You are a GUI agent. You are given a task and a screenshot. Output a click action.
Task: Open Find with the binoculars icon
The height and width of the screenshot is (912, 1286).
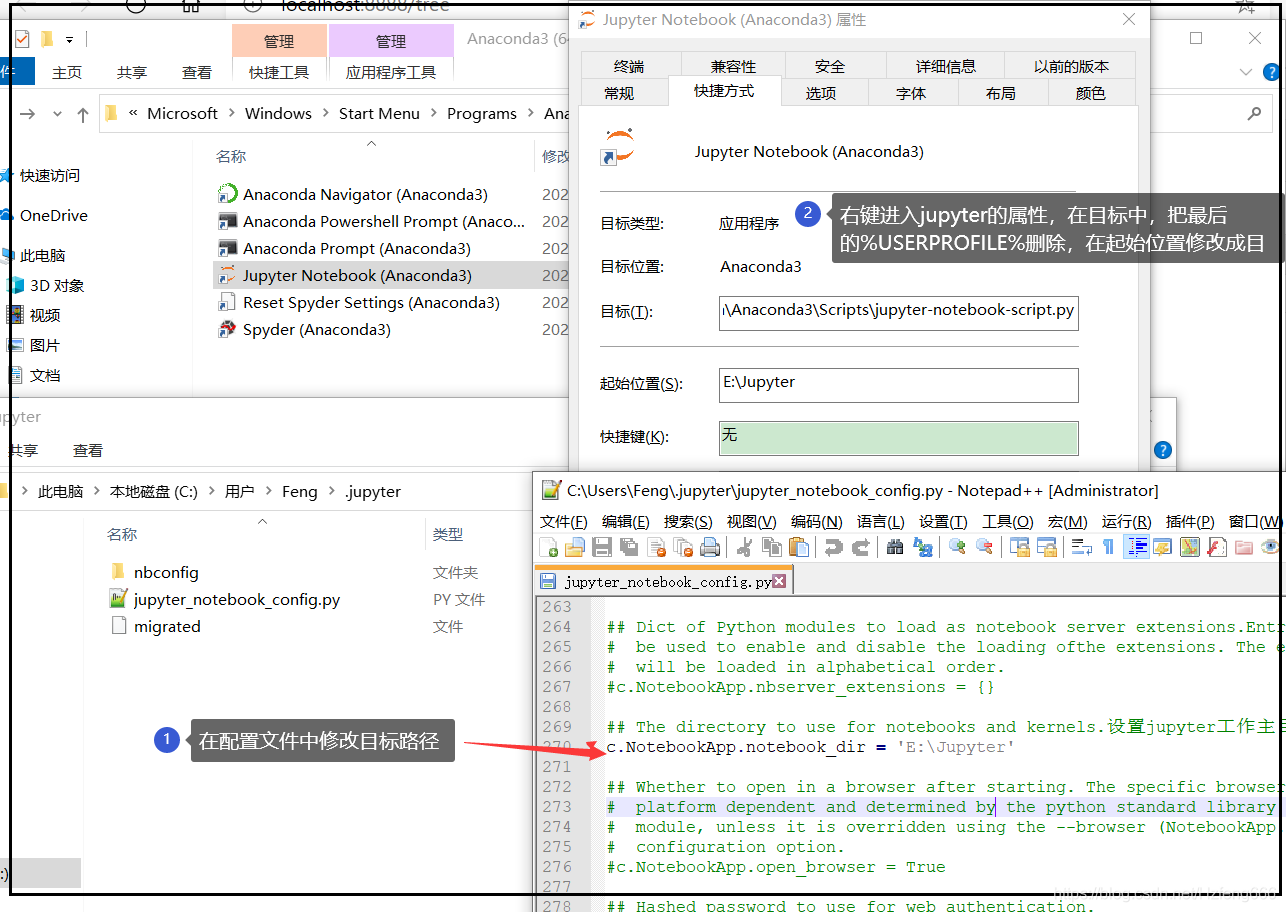click(x=895, y=547)
